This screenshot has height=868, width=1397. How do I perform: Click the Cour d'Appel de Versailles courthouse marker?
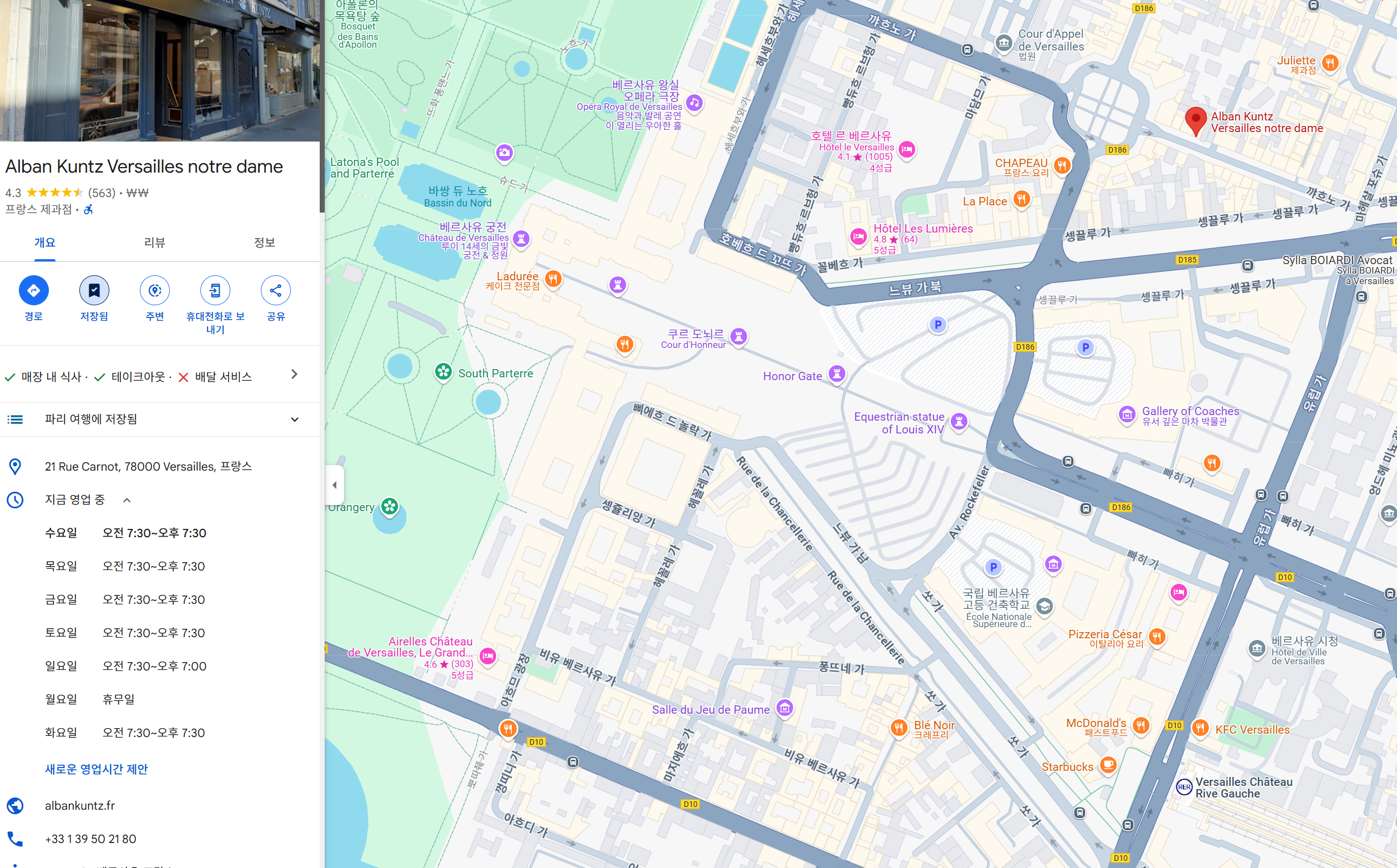pos(1004,43)
